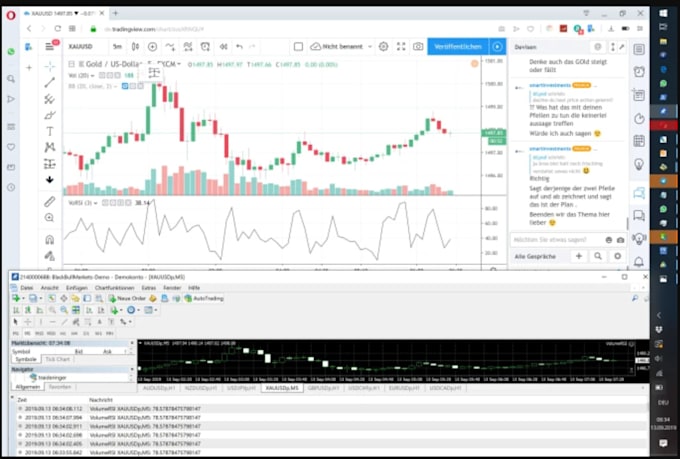Expand the Nicht benannt layout dropdown

tap(370, 46)
